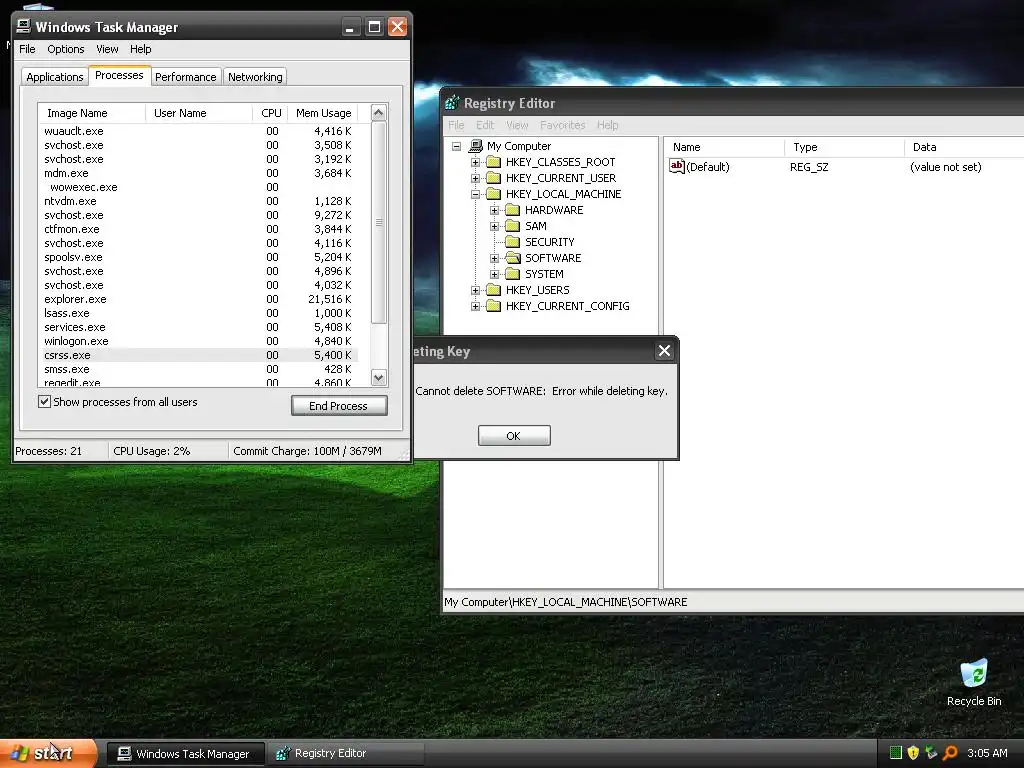Expand the HARDWARE subkey
Screen dimensions: 1024x768
[494, 210]
